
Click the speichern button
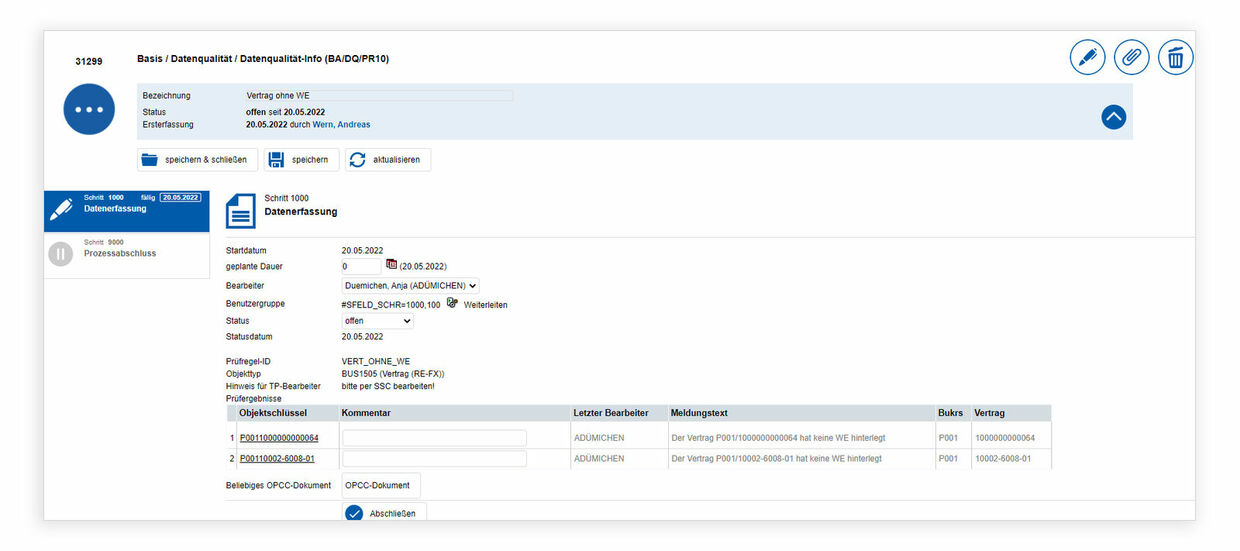click(301, 160)
